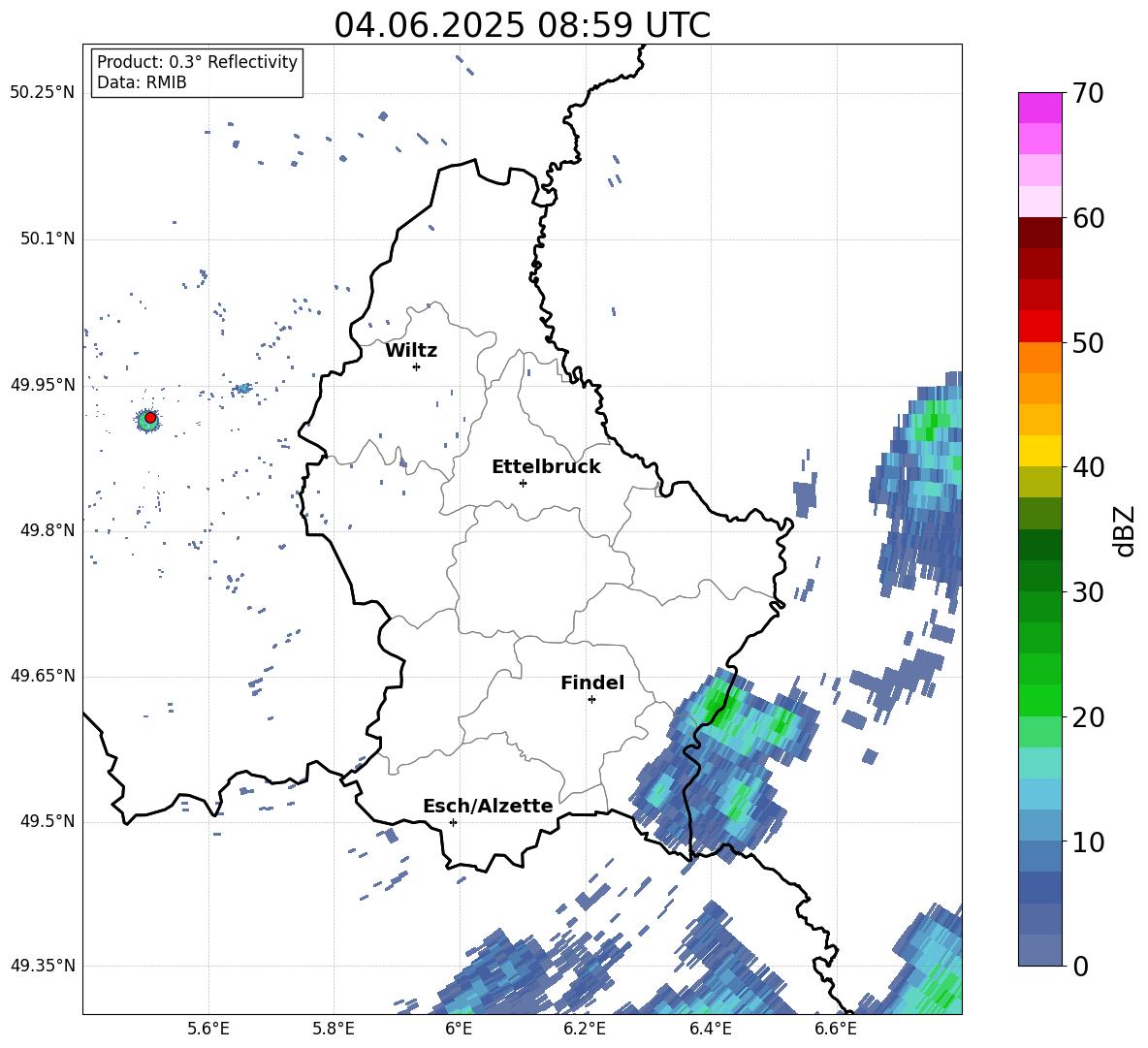
Task: Click the 49.5°N latitude label
Action: [47, 821]
